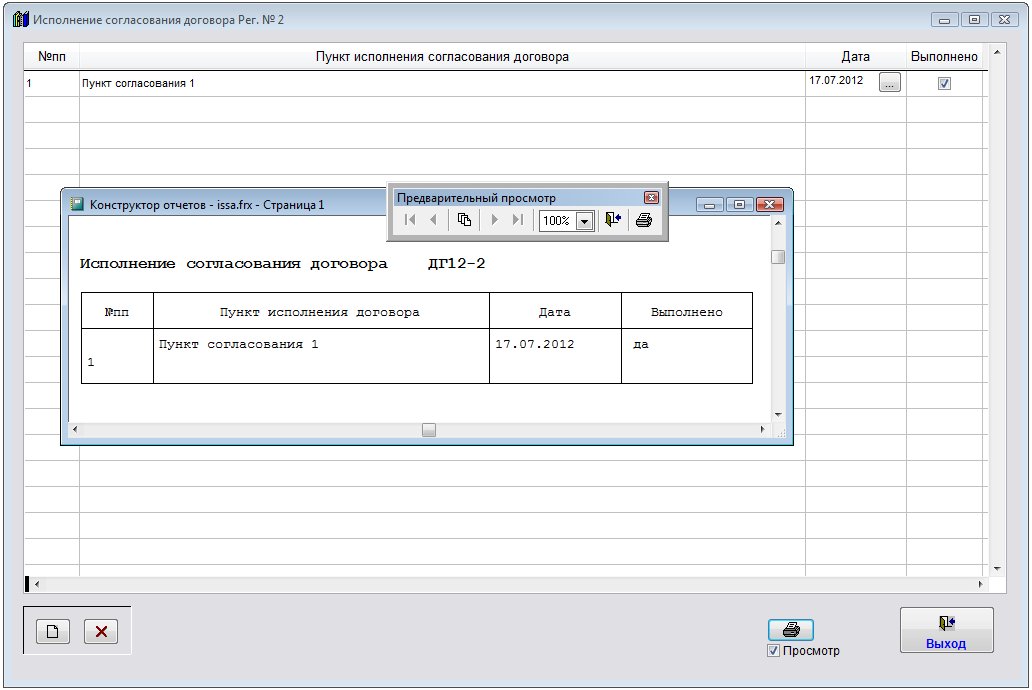
Task: Close the Предварительный просмотр toolbar
Action: click(651, 198)
